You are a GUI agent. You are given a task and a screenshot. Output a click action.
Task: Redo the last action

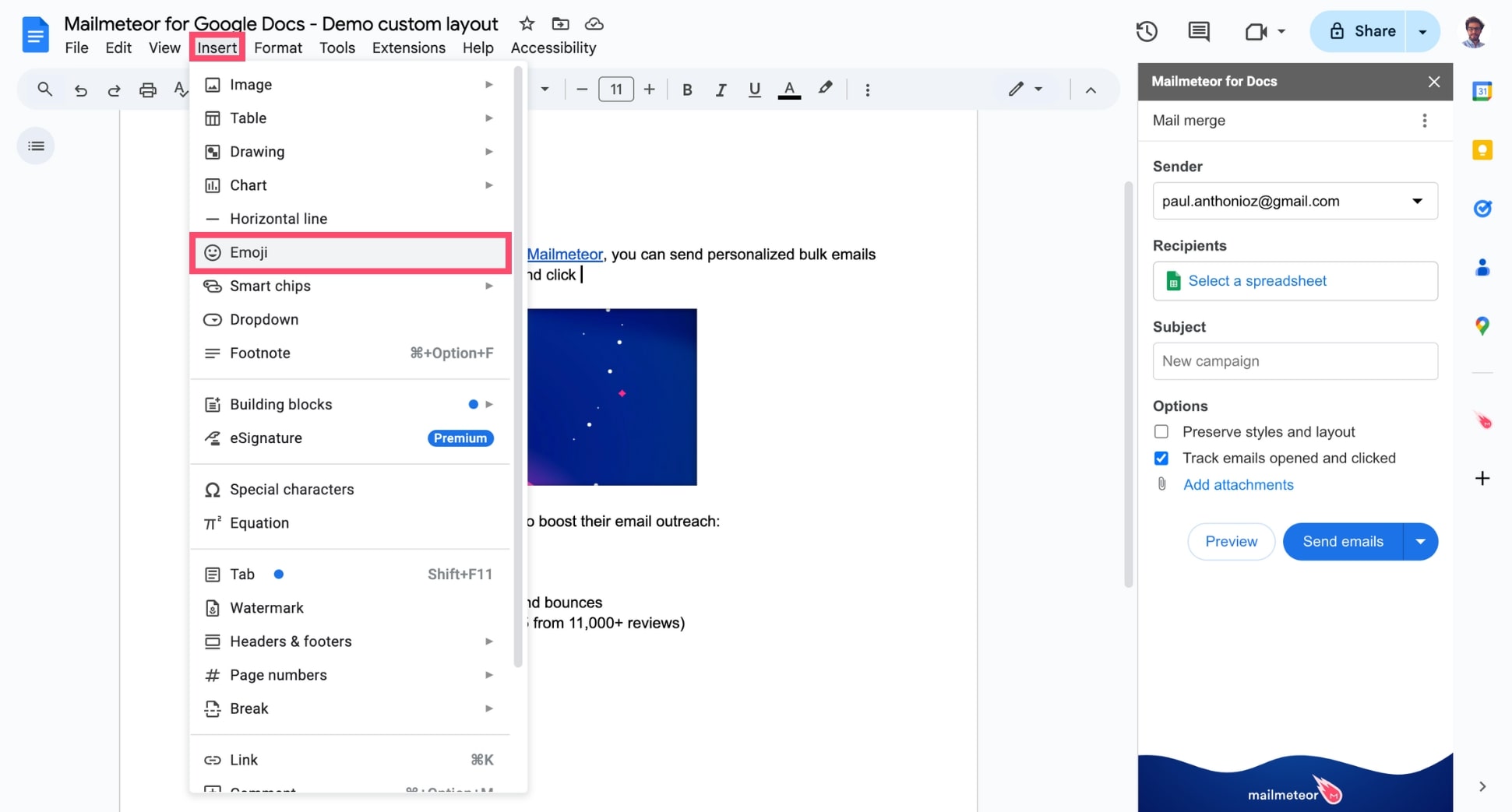pos(114,90)
